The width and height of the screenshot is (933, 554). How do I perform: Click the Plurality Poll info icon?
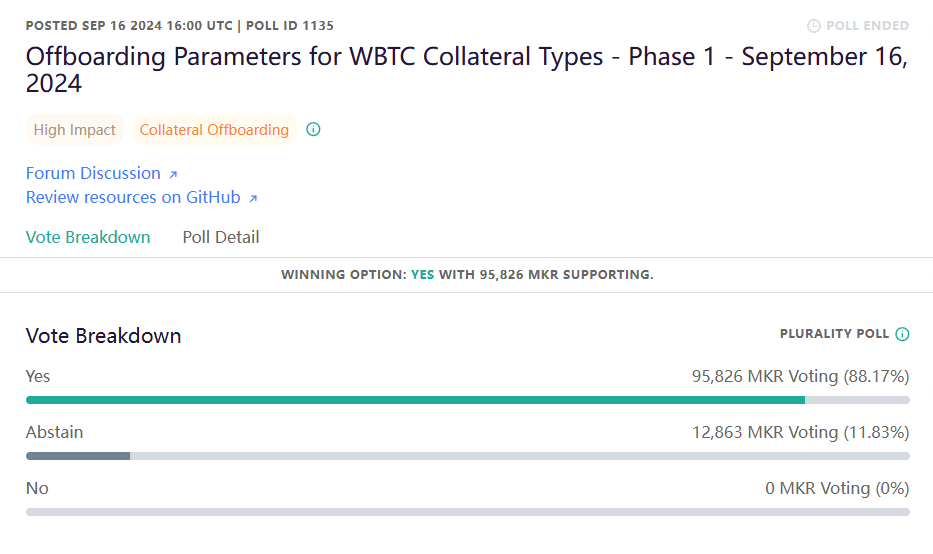902,334
